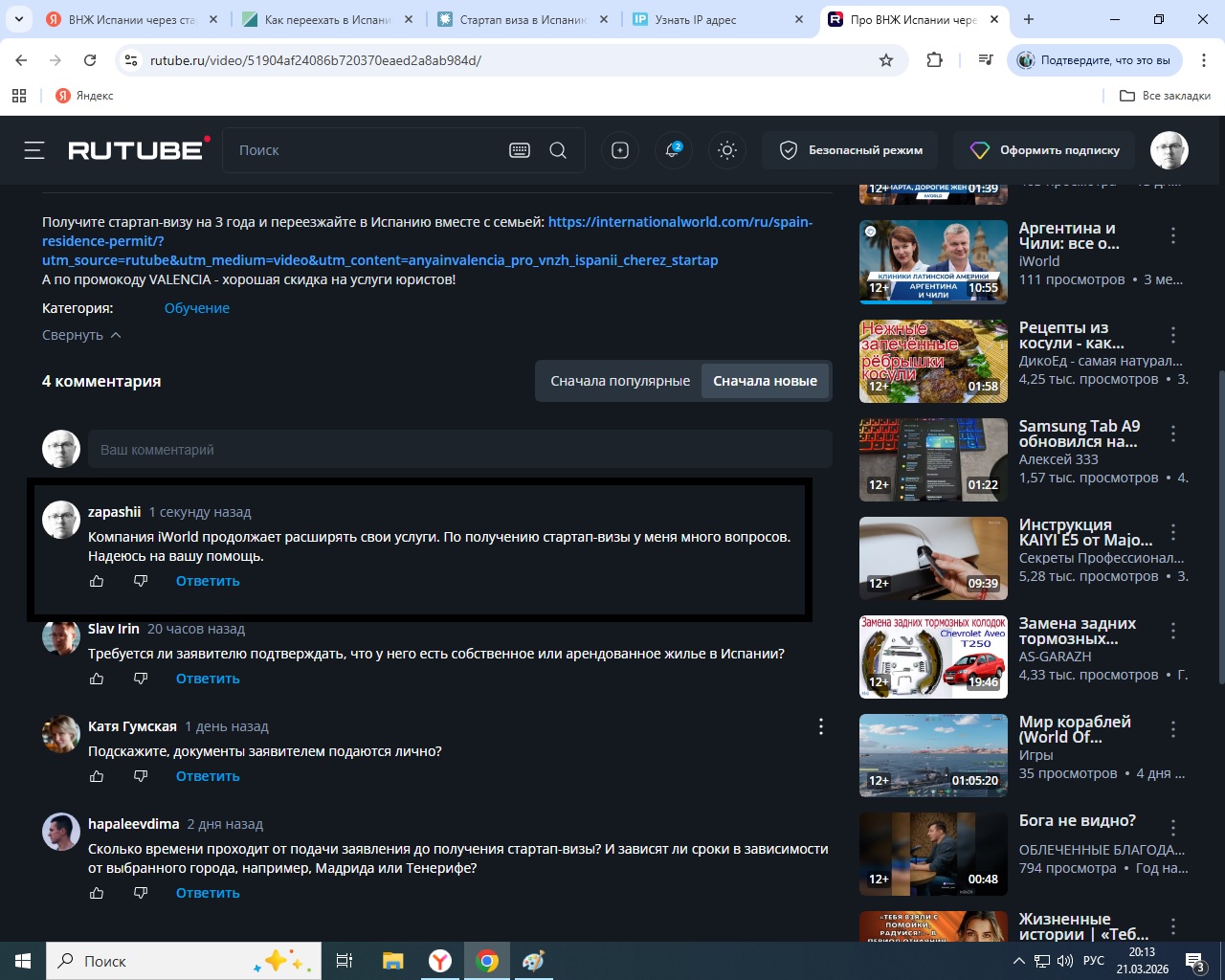This screenshot has width=1225, height=980.
Task: Dislike Slav Irin's comment
Action: pyautogui.click(x=141, y=679)
